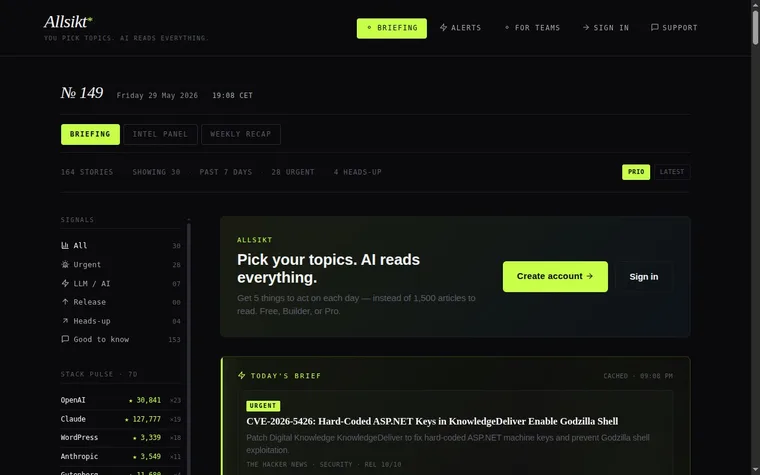Click the 4 Heads-up stat

coord(358,172)
